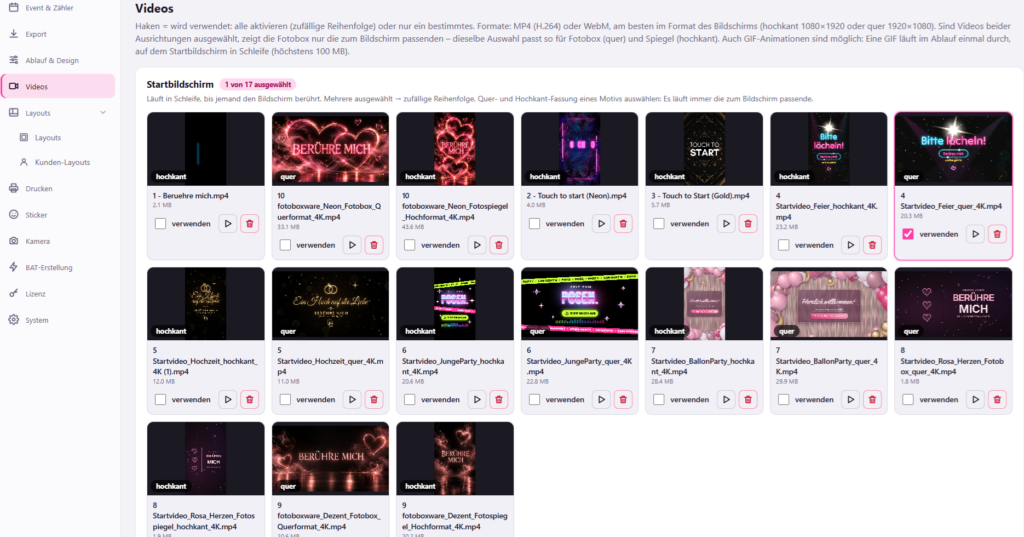Open the Sticker page
The height and width of the screenshot is (537, 1024).
58,214
